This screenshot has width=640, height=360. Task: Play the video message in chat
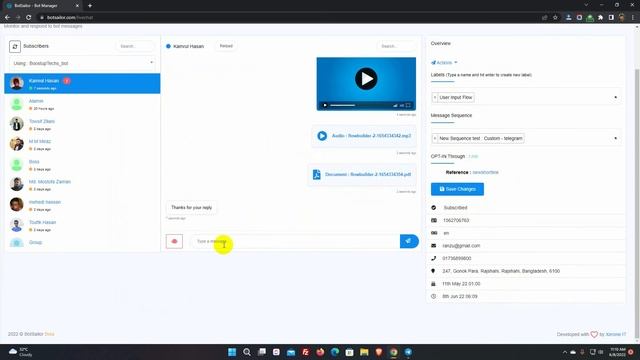(x=366, y=79)
